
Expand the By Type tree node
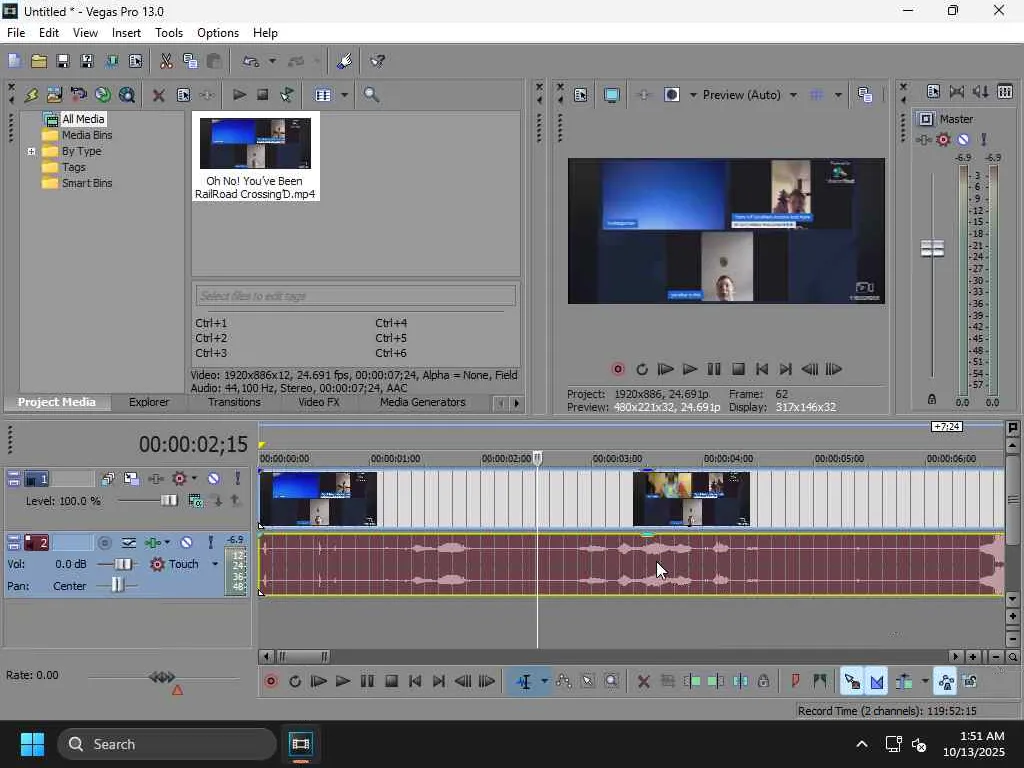32,152
